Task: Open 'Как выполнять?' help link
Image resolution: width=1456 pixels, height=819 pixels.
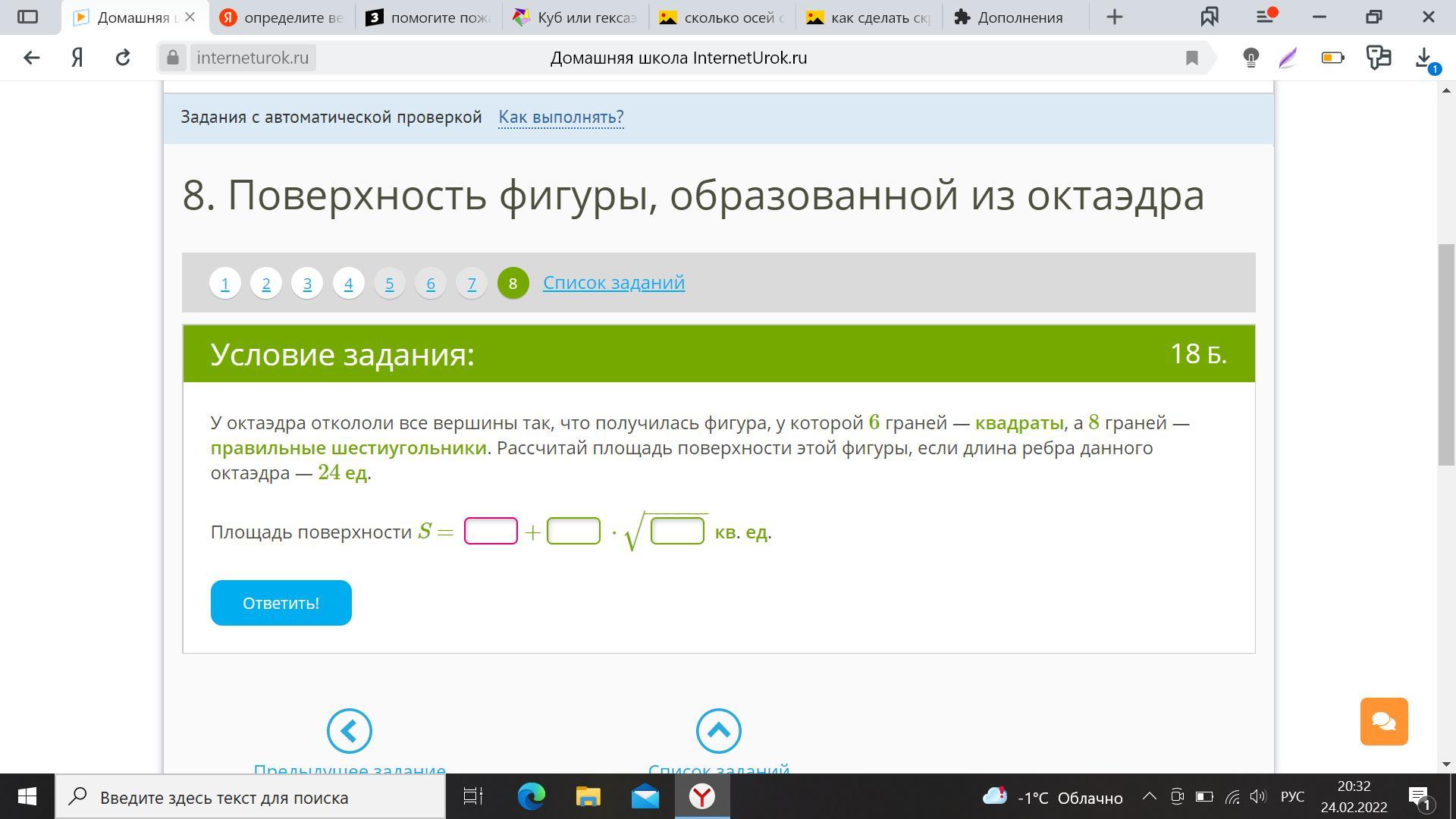Action: point(560,117)
